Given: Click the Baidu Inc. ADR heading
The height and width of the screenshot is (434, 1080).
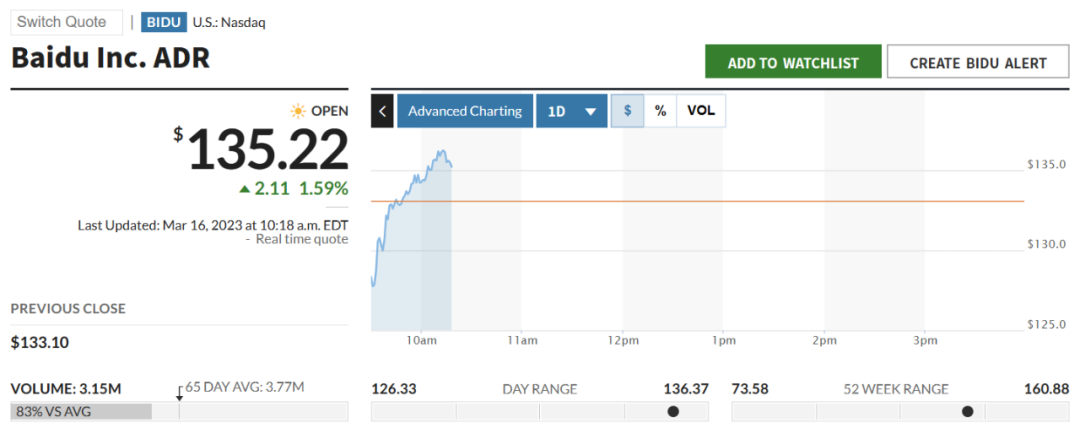Looking at the screenshot, I should [x=110, y=58].
